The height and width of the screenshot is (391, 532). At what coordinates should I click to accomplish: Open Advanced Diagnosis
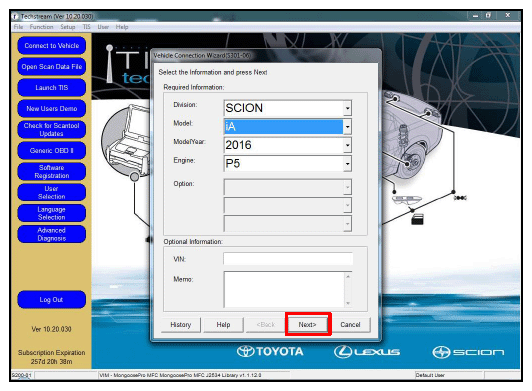[52, 234]
